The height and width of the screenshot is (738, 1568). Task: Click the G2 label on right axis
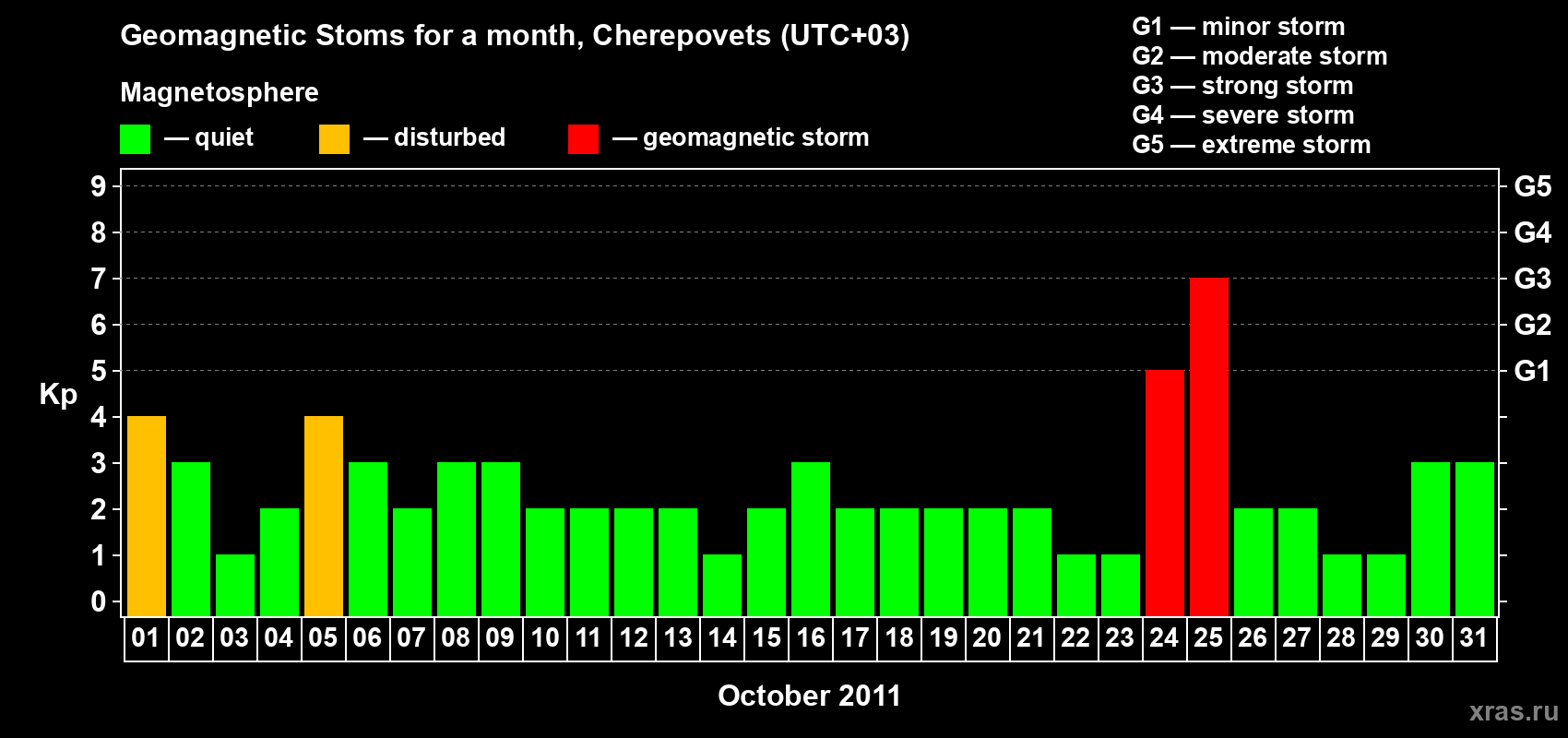pos(1533,325)
